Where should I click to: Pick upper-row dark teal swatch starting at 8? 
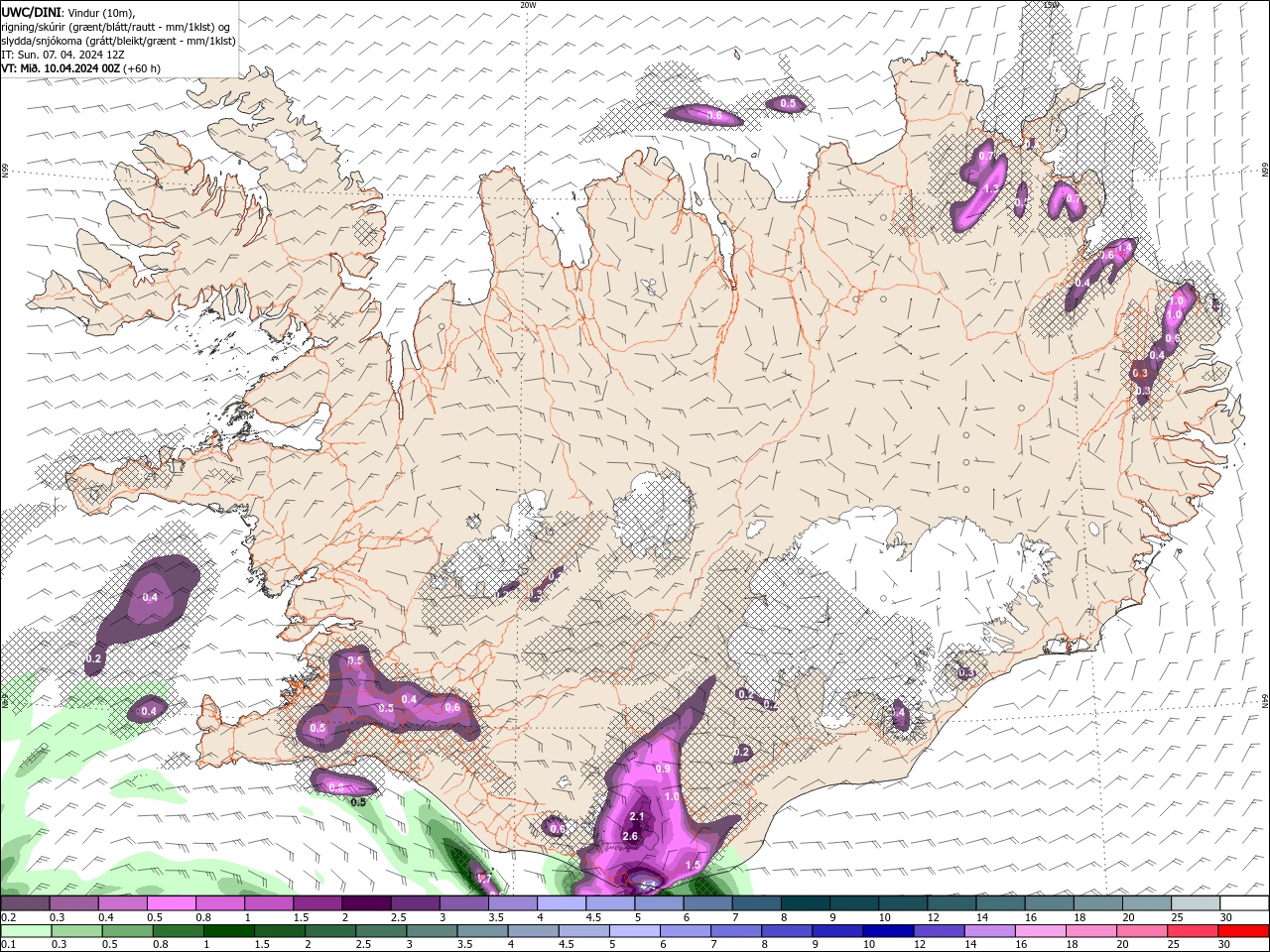click(806, 903)
